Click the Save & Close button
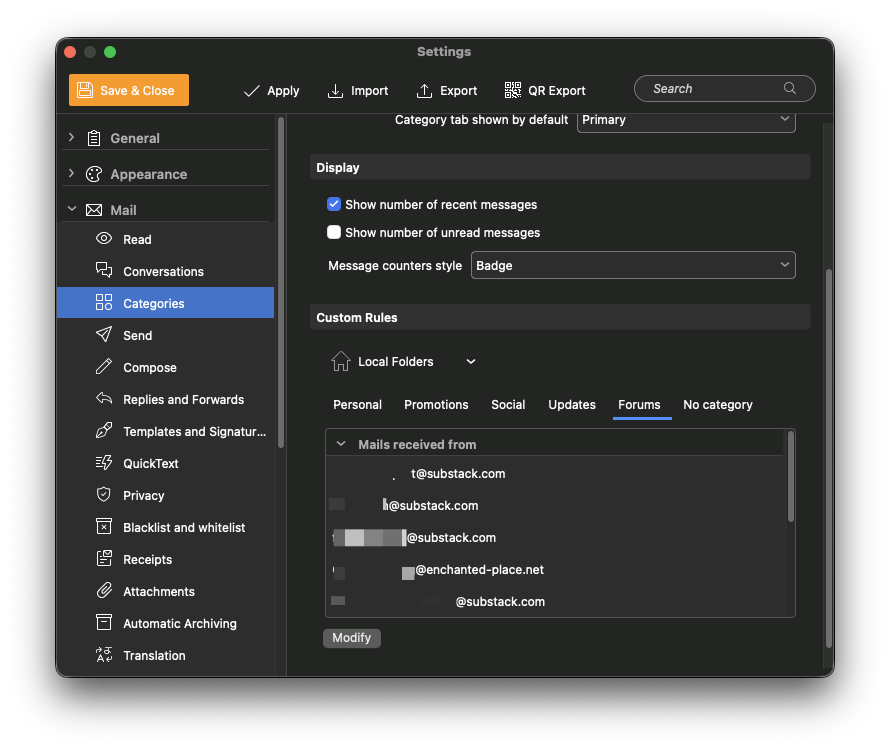Screen dimensions: 890x751 tap(129, 90)
